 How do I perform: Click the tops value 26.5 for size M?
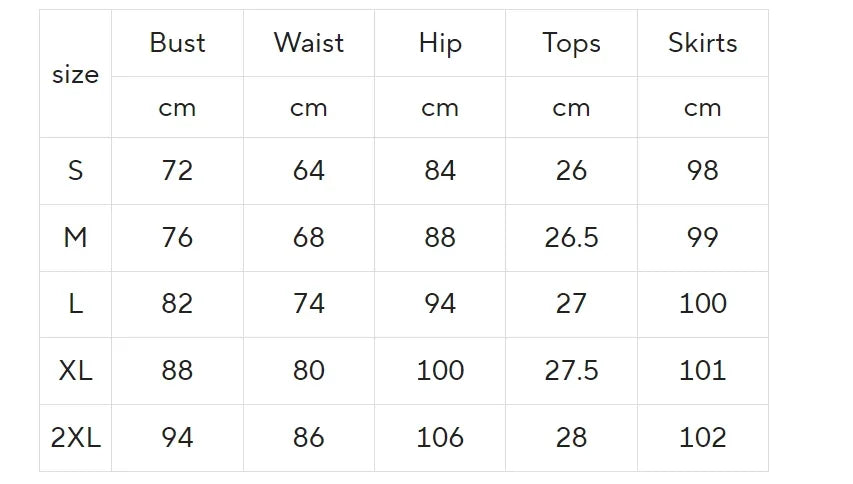(571, 238)
